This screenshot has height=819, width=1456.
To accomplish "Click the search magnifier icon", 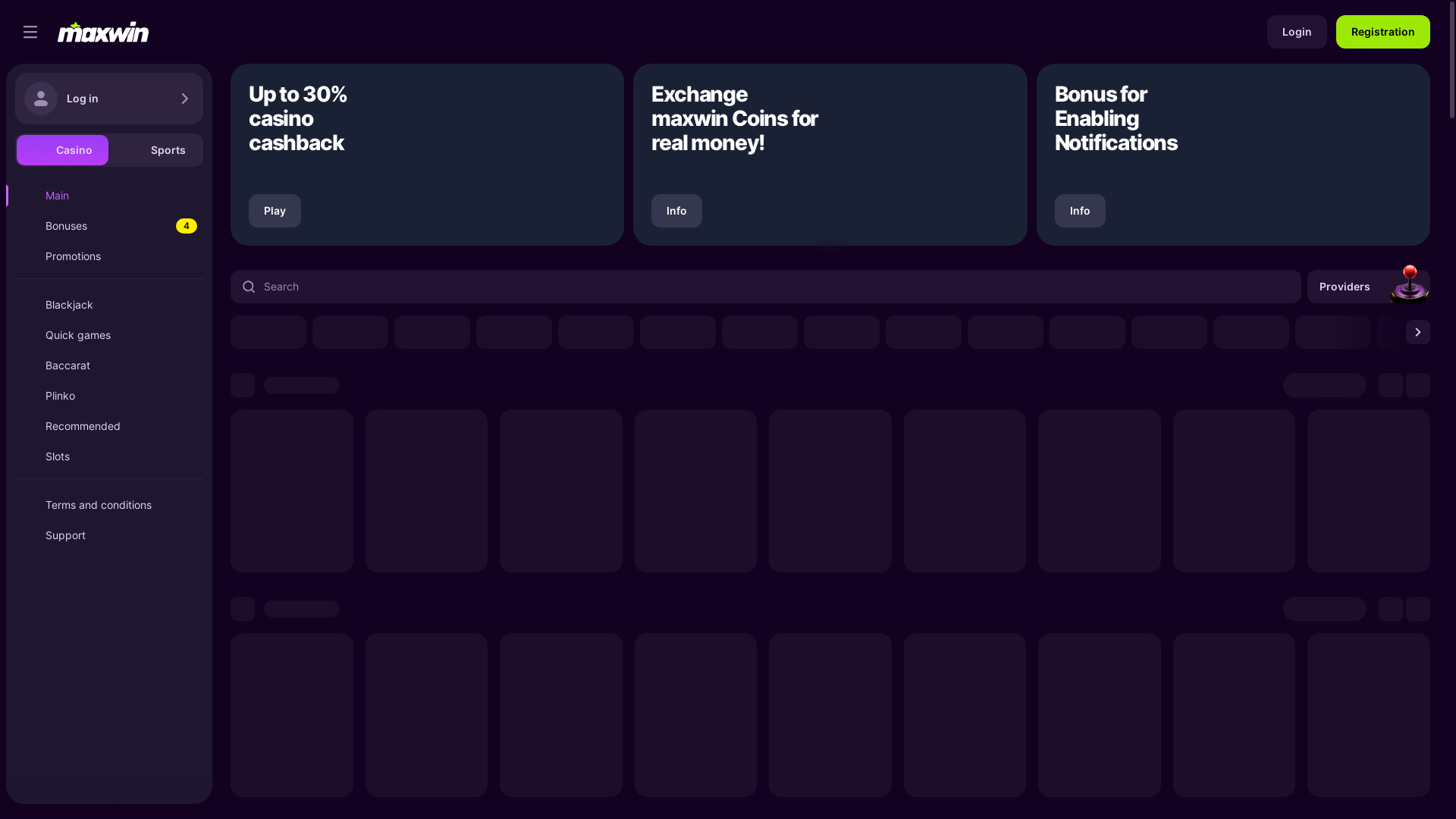I will [249, 287].
